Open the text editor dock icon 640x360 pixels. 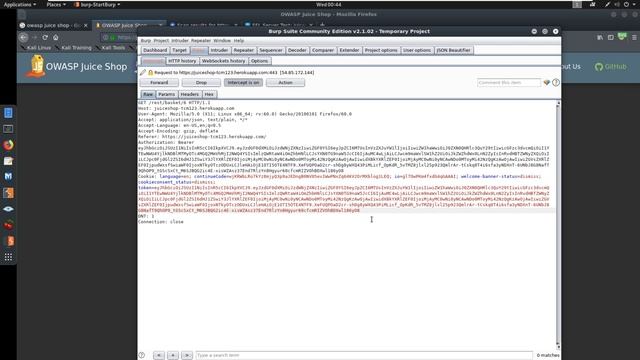pos(8,161)
